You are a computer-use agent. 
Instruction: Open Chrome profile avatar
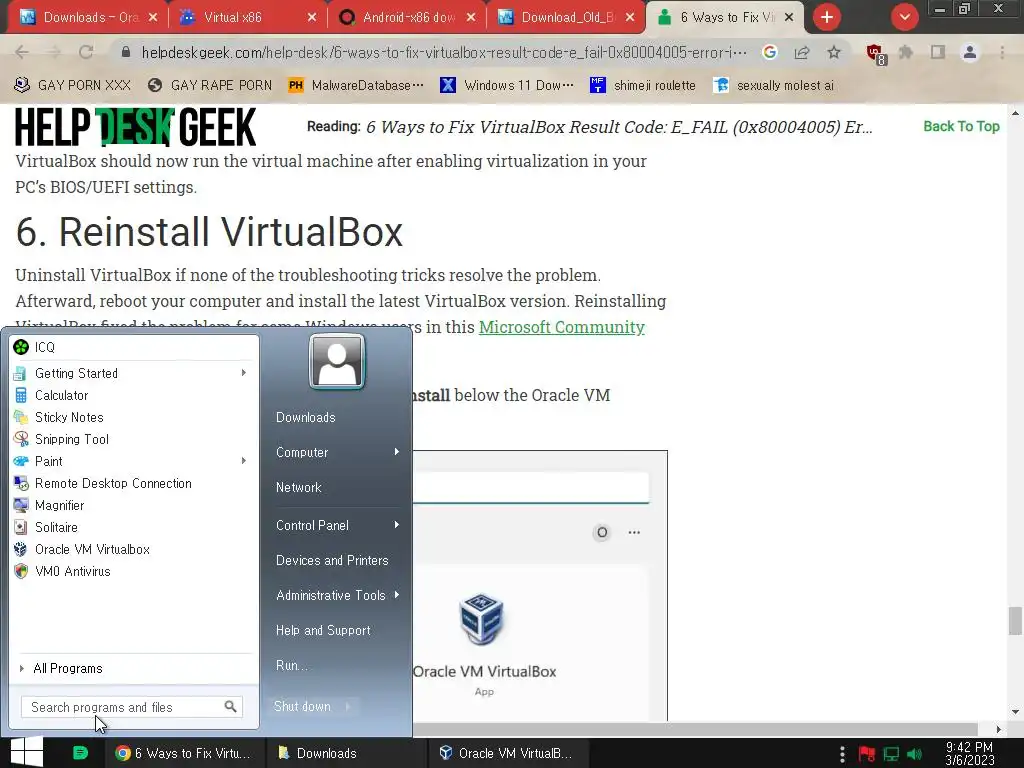(970, 52)
